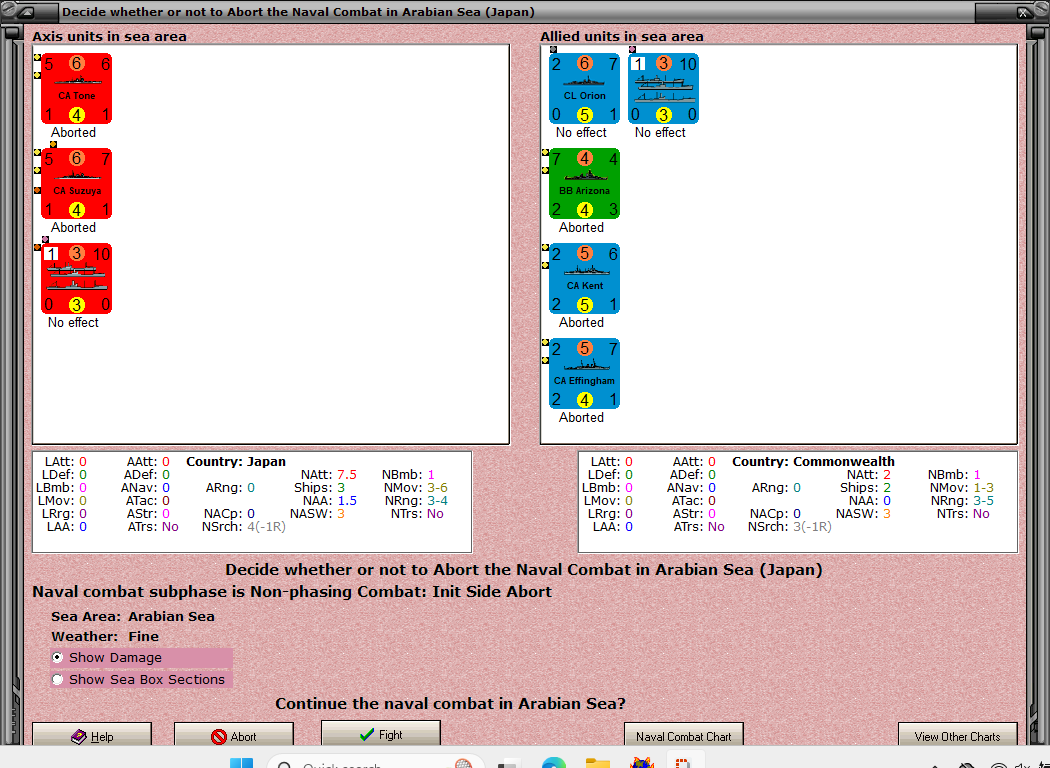Screen dimensions: 1050x768
Task: Open the Windows Start menu
Action: [x=242, y=763]
